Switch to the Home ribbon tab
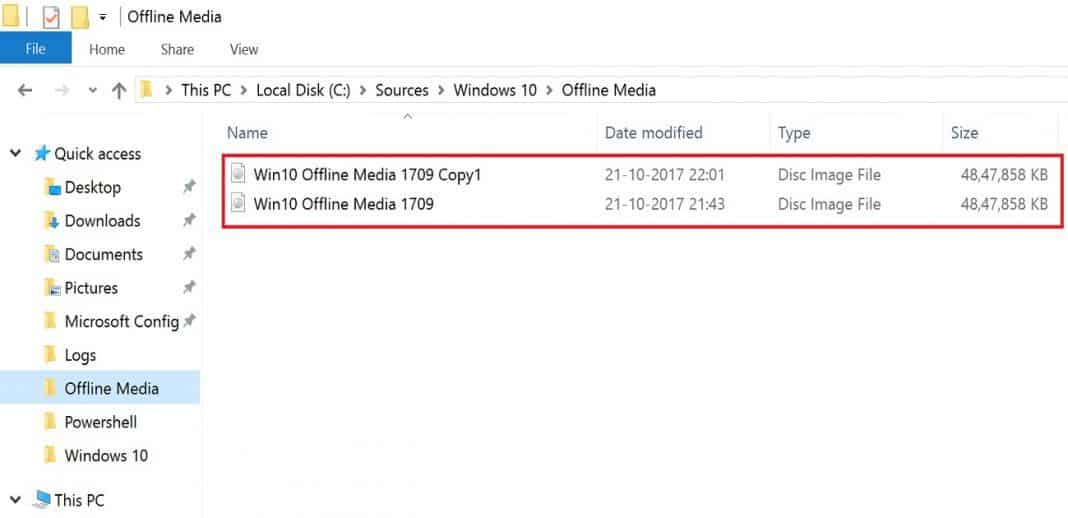Screen dimensions: 1068x518 click(107, 50)
